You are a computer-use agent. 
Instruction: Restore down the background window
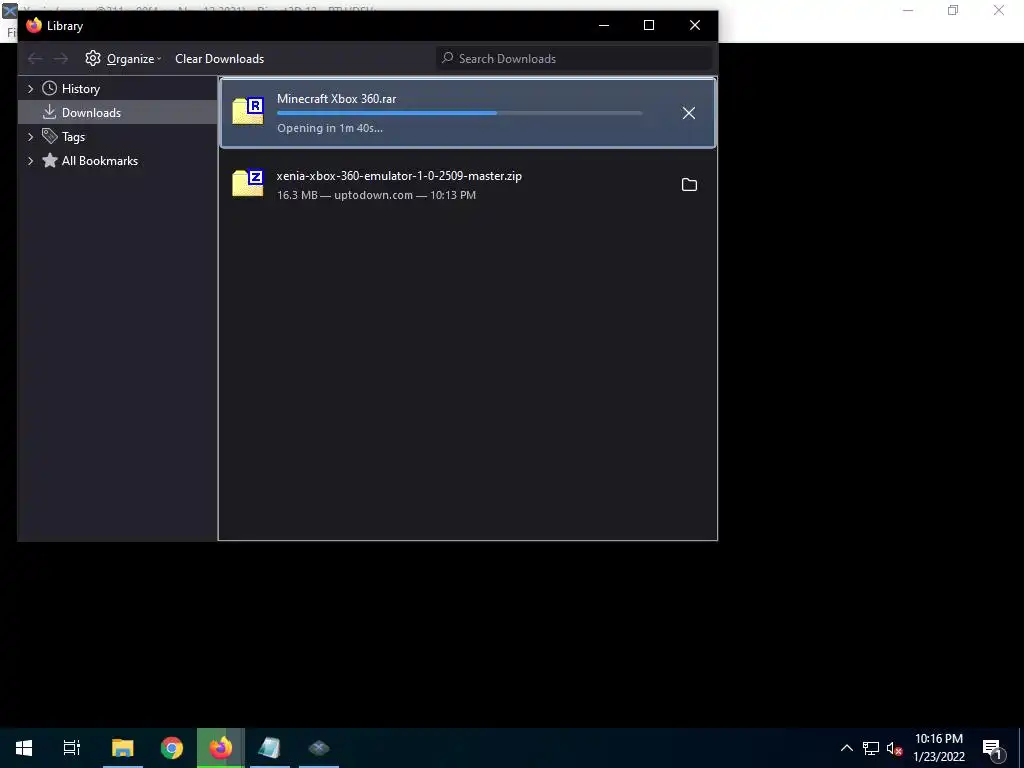(953, 10)
